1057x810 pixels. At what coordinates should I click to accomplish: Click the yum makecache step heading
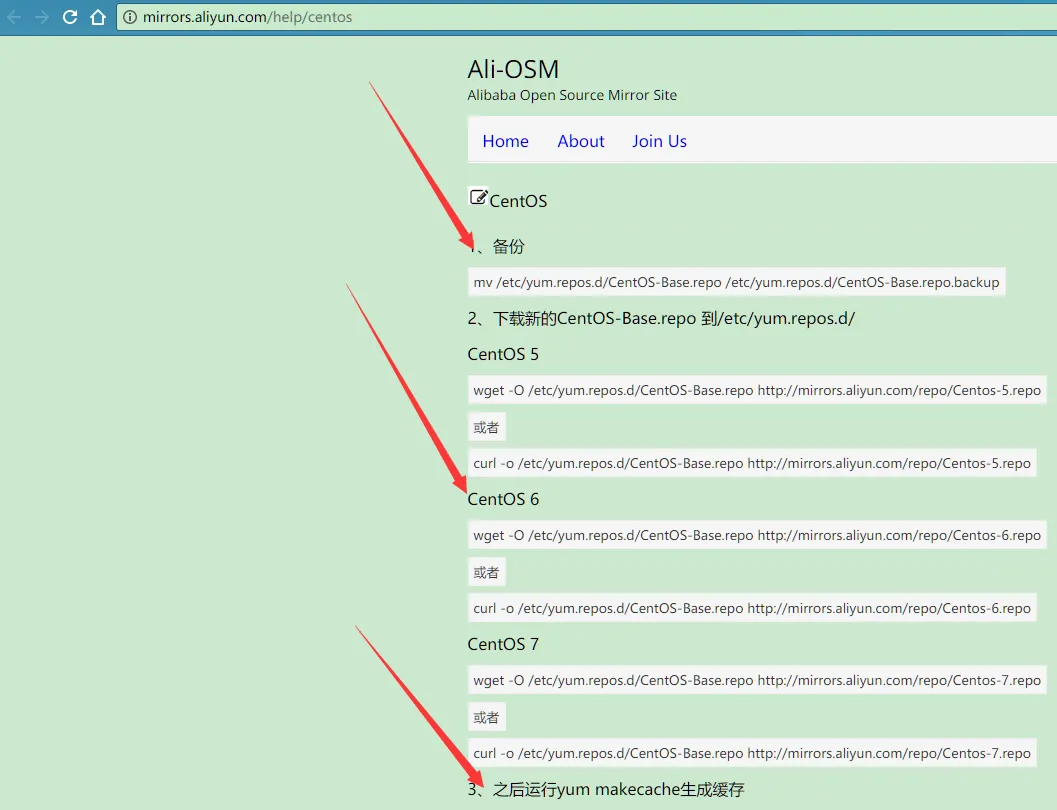[x=606, y=789]
